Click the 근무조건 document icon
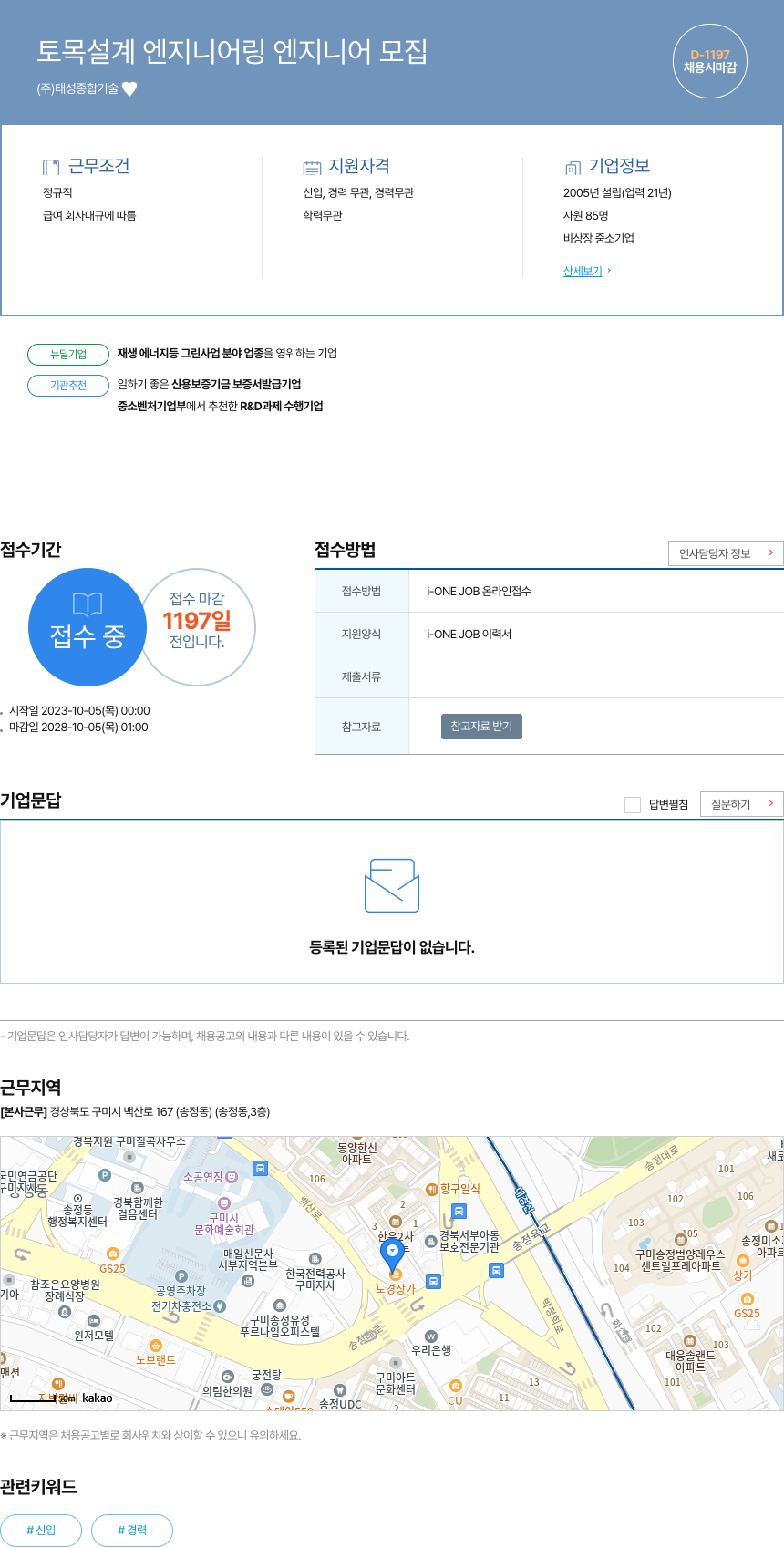Screen dimensions: 784x1548 point(51,167)
